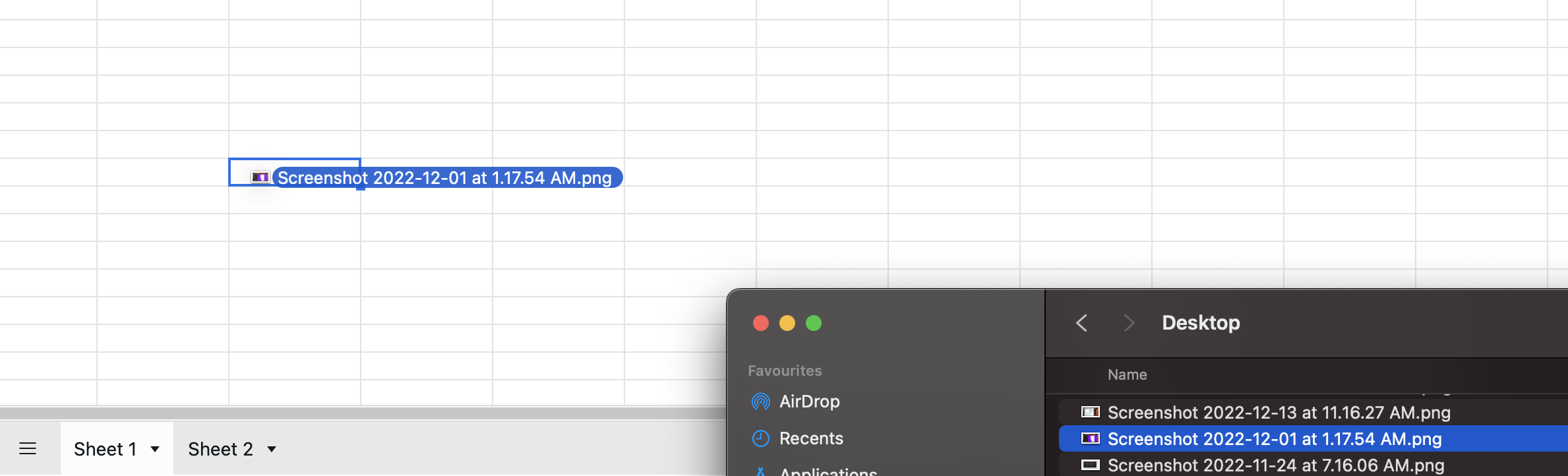
Task: Zoom the Finder window with the green button
Action: click(814, 323)
